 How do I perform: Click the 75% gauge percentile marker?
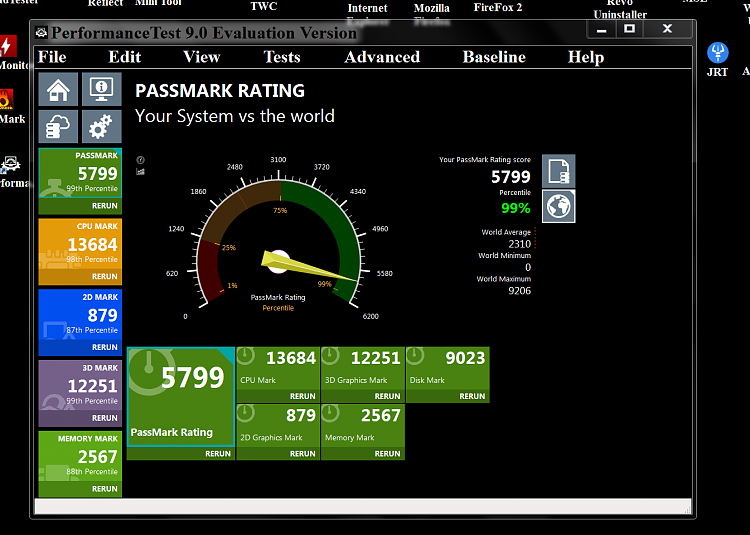pyautogui.click(x=280, y=210)
